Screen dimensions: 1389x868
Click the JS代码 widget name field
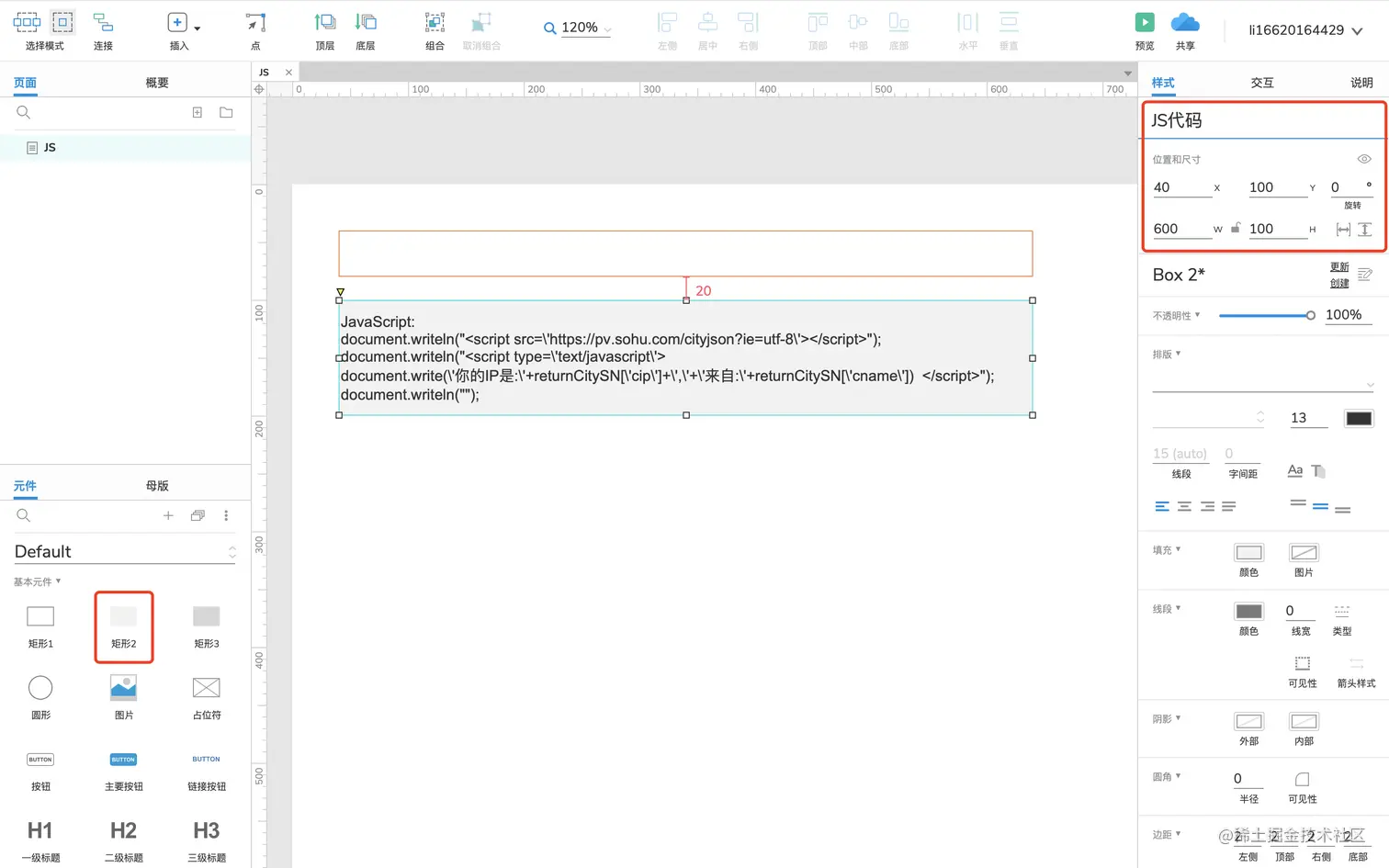(x=1263, y=120)
